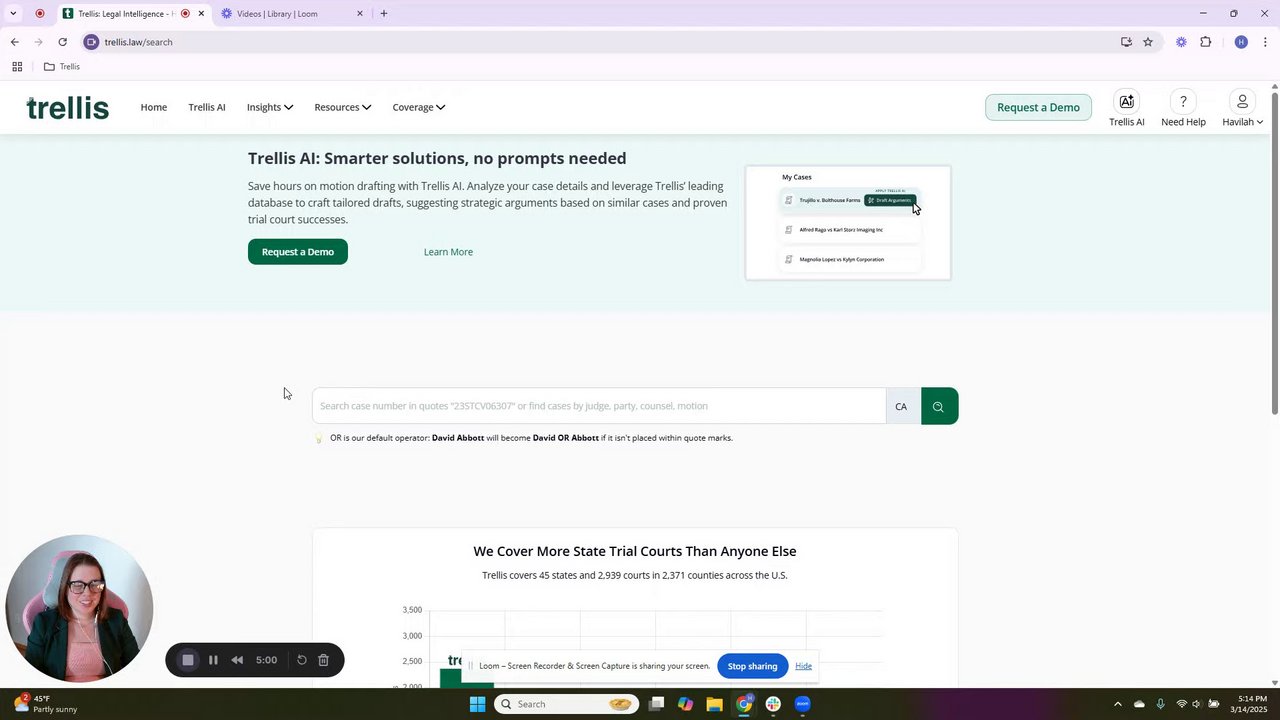The height and width of the screenshot is (720, 1280).
Task: Open the Windows Start menu
Action: point(477,704)
